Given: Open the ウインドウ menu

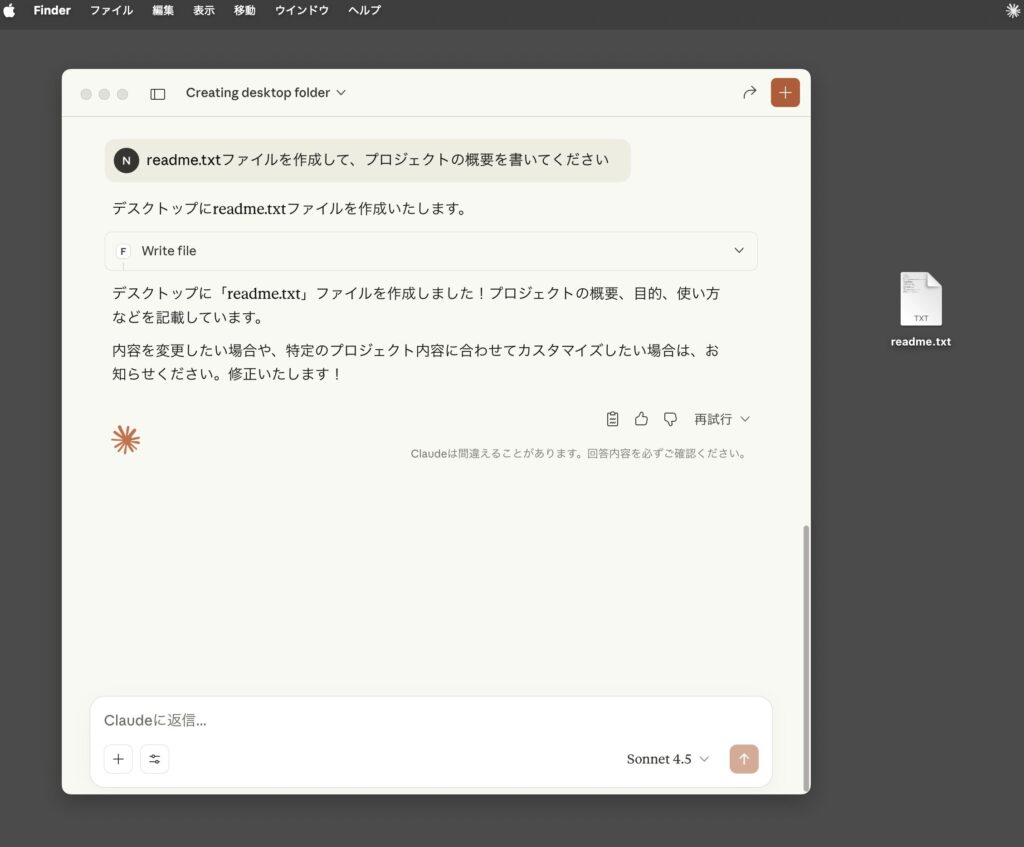Looking at the screenshot, I should tap(301, 11).
